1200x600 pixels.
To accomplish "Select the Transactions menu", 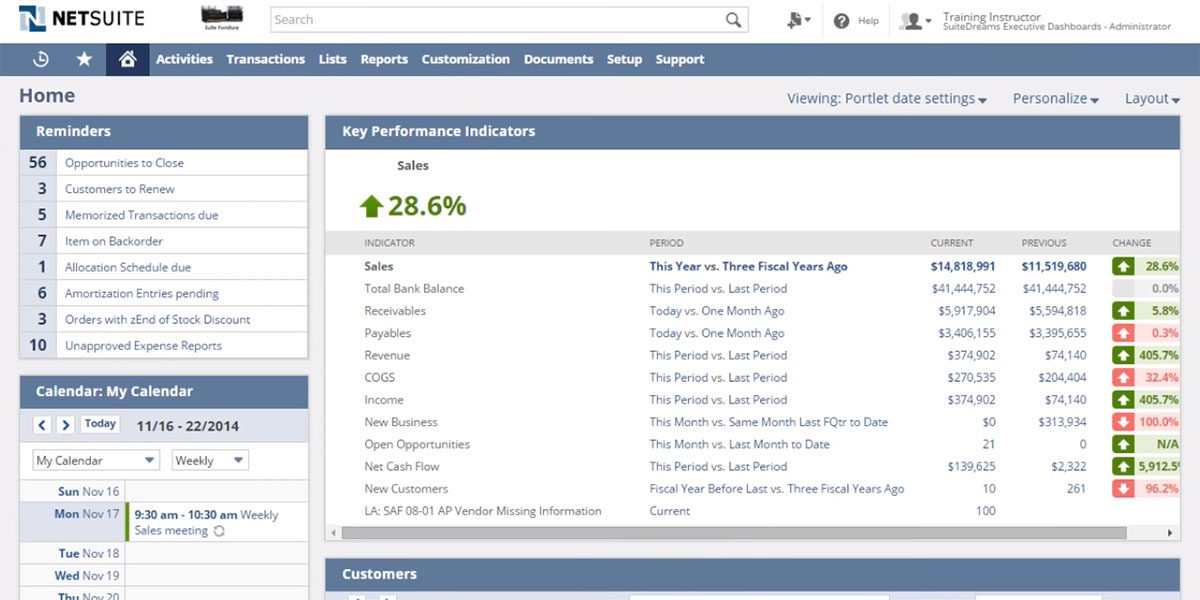I will coord(265,59).
